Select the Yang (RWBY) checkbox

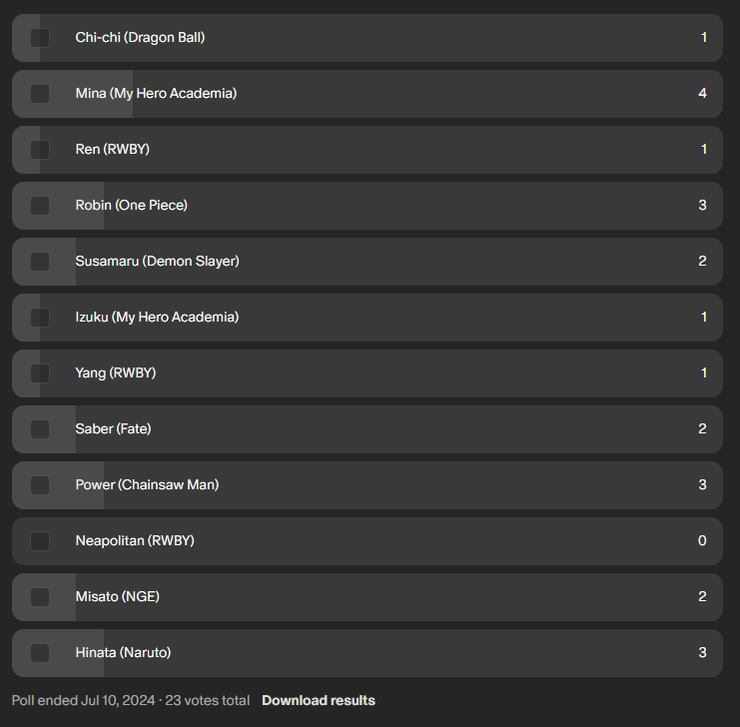pyautogui.click(x=40, y=374)
